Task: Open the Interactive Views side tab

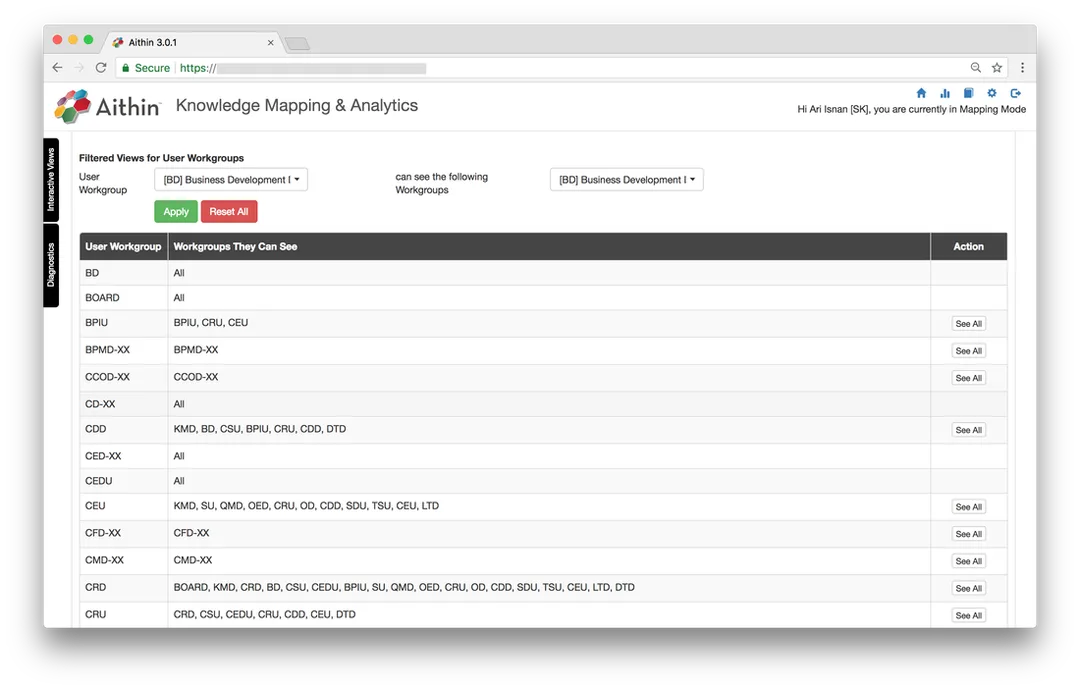Action: pos(51,180)
